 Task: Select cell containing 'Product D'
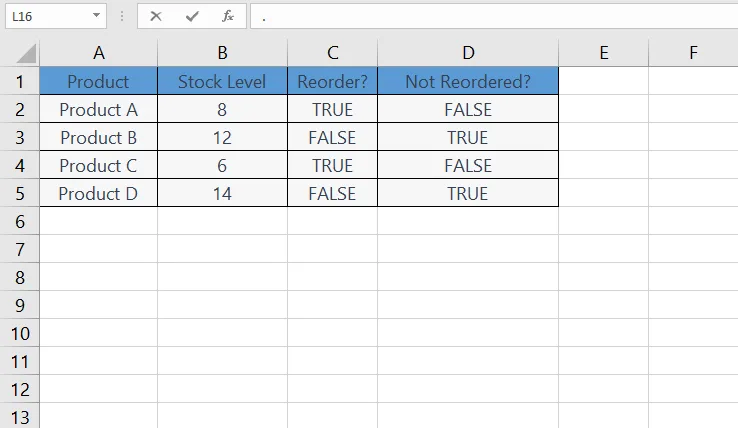pos(98,193)
